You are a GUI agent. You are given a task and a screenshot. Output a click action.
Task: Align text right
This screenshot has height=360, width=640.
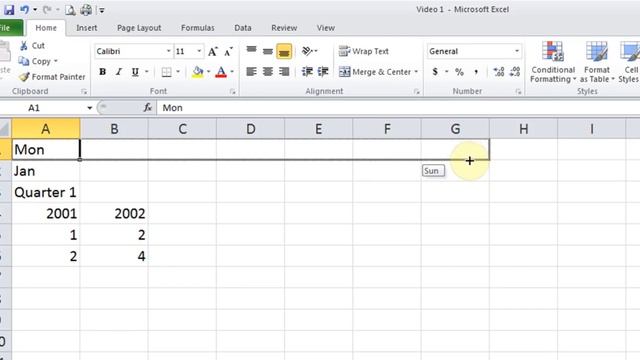pyautogui.click(x=284, y=72)
